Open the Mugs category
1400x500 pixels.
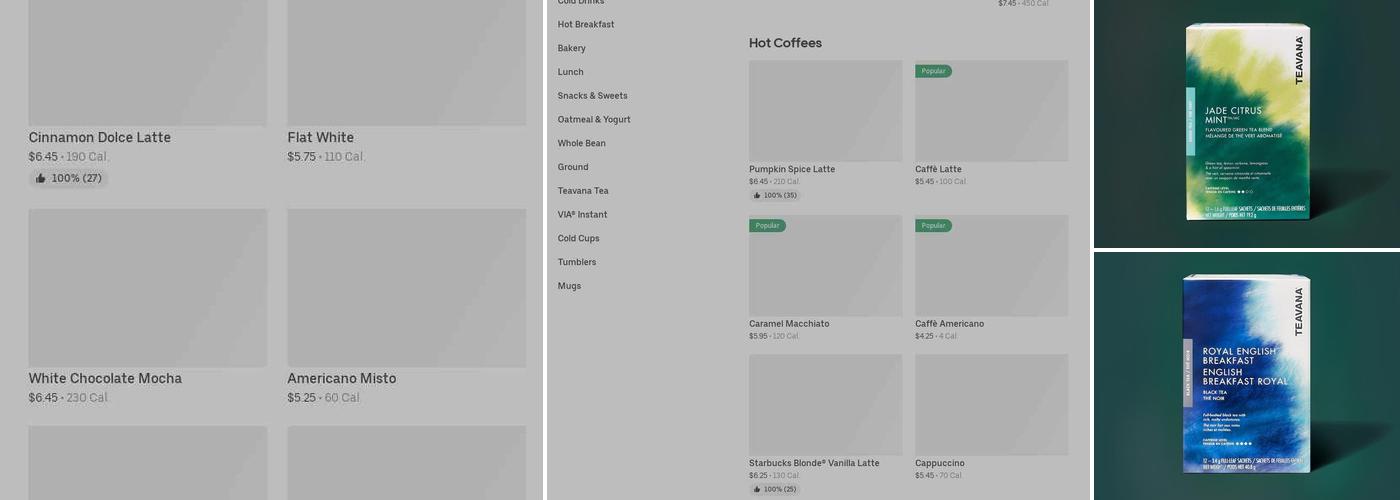(x=569, y=286)
